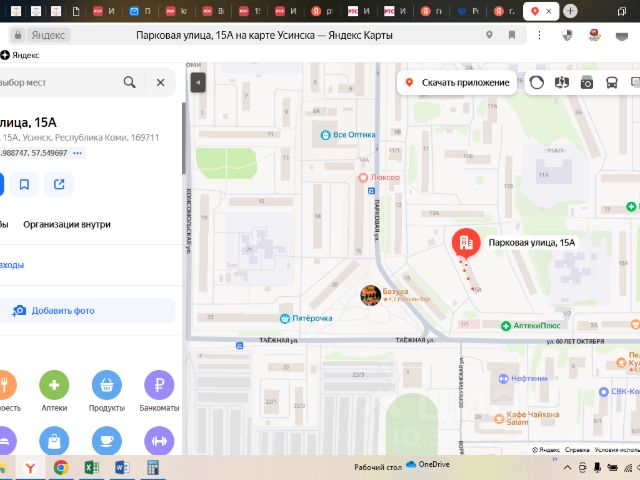Viewport: 640px width, 480px height.
Task: Open the Справка link at map bottom
Action: (577, 450)
